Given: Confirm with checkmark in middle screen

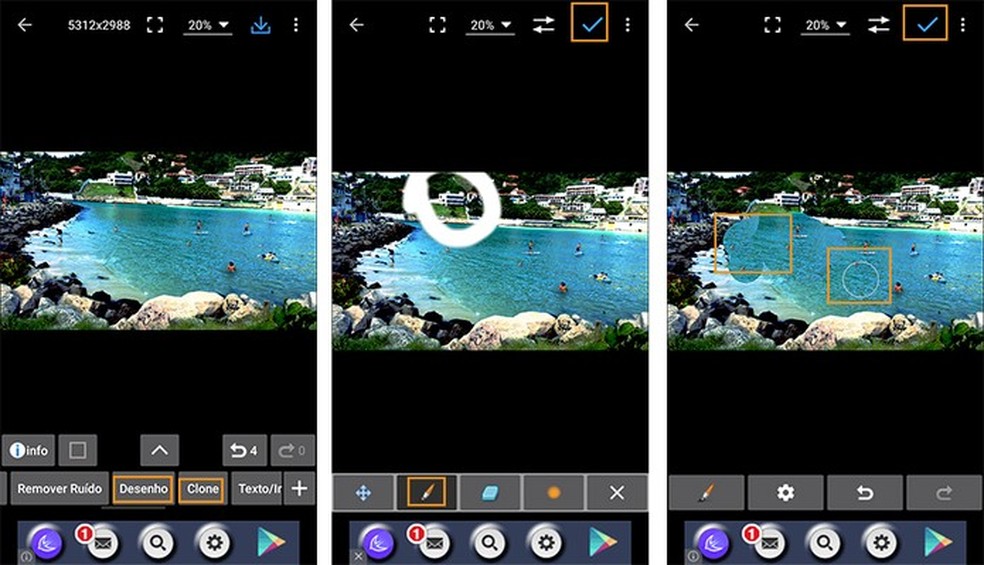Looking at the screenshot, I should coord(590,23).
